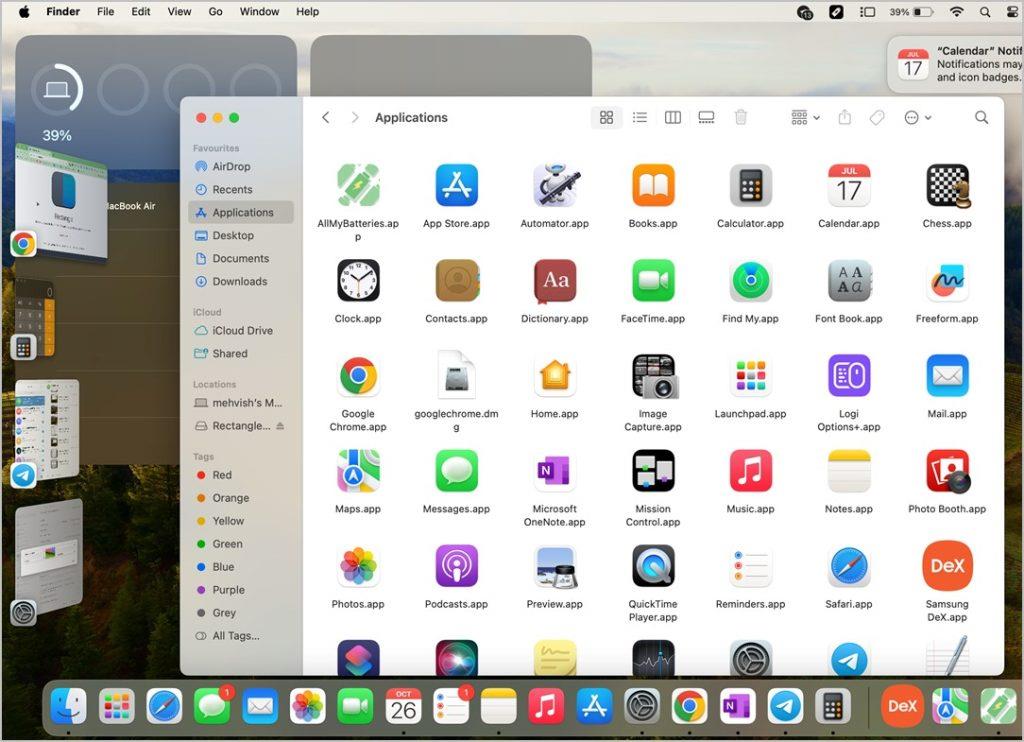
Task: Open Downloads in Finder sidebar
Action: 240,282
